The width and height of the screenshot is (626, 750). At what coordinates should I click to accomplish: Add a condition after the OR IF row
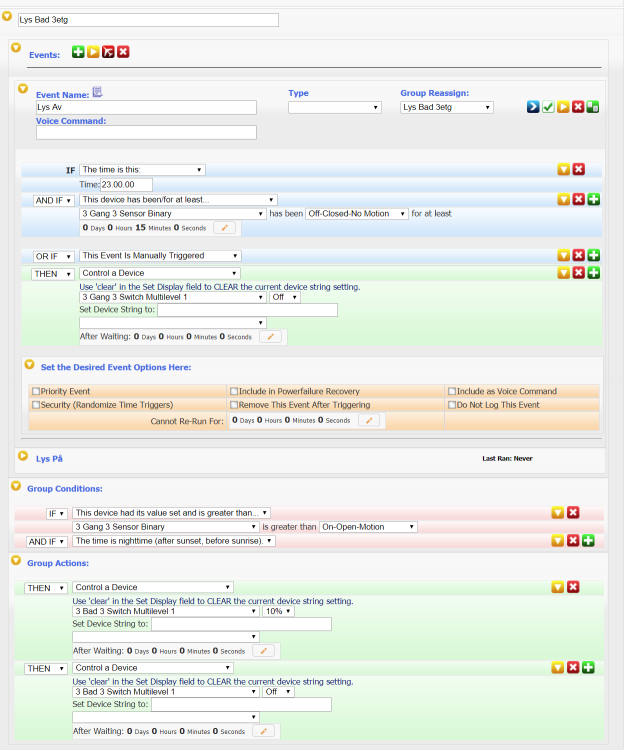(x=593, y=256)
